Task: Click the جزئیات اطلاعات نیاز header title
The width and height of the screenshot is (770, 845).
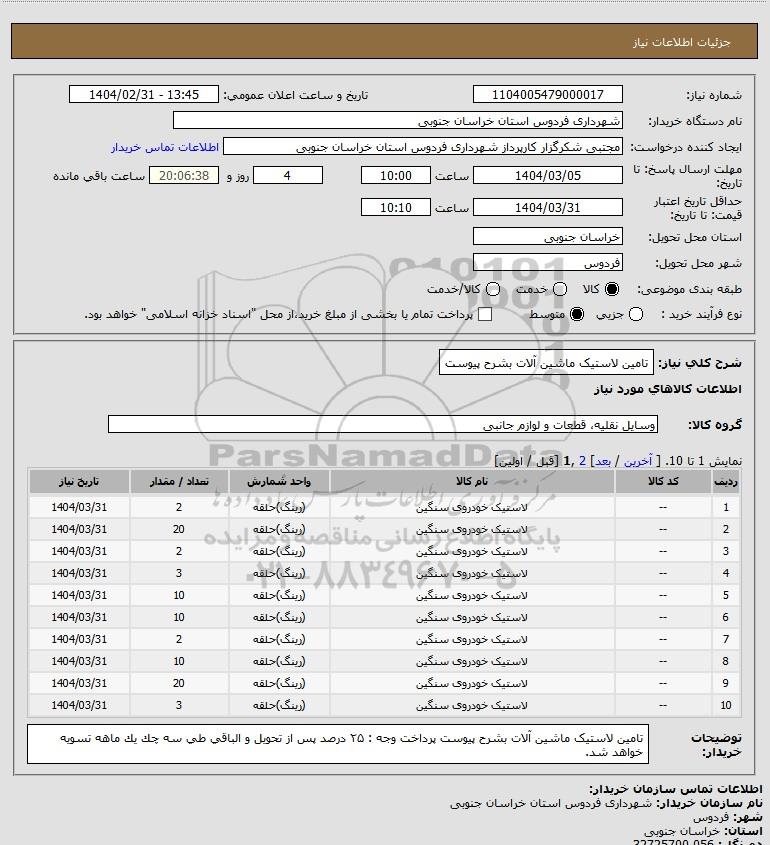Action: point(682,42)
